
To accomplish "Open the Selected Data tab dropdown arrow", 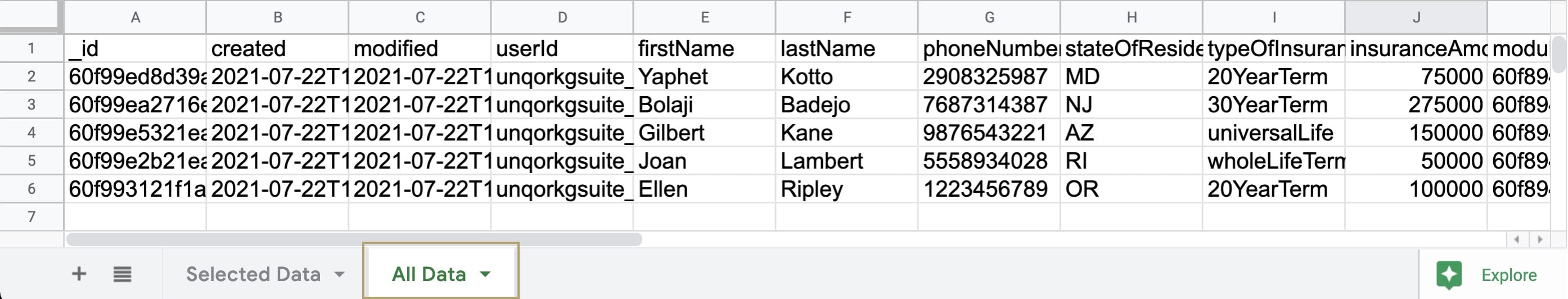I will click(339, 275).
